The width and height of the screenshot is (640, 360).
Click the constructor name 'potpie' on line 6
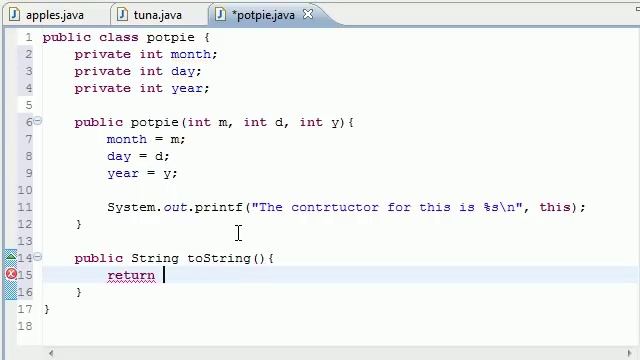point(154,122)
